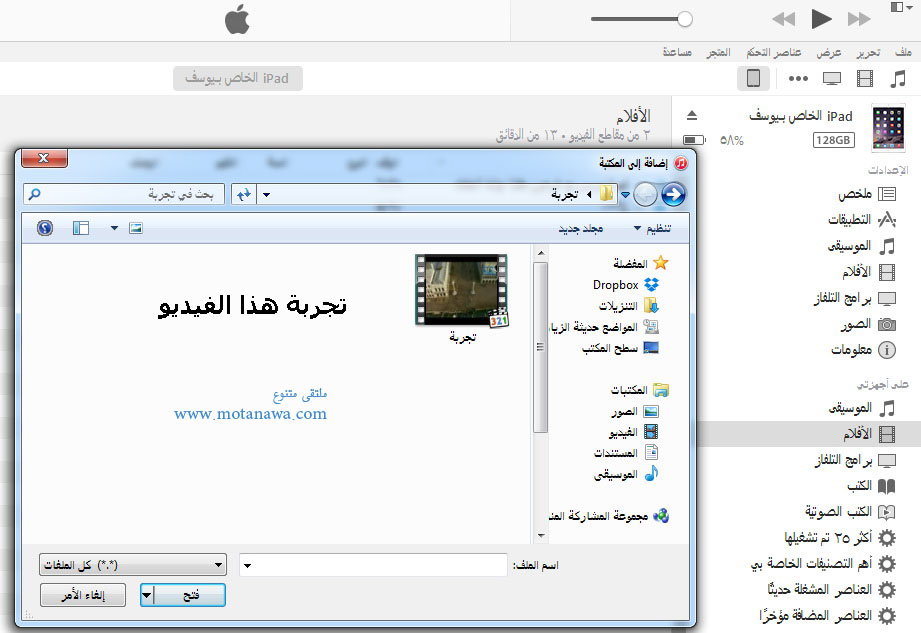The height and width of the screenshot is (633, 921).
Task: Open the عناصر التحكم menu
Action: pos(774,52)
